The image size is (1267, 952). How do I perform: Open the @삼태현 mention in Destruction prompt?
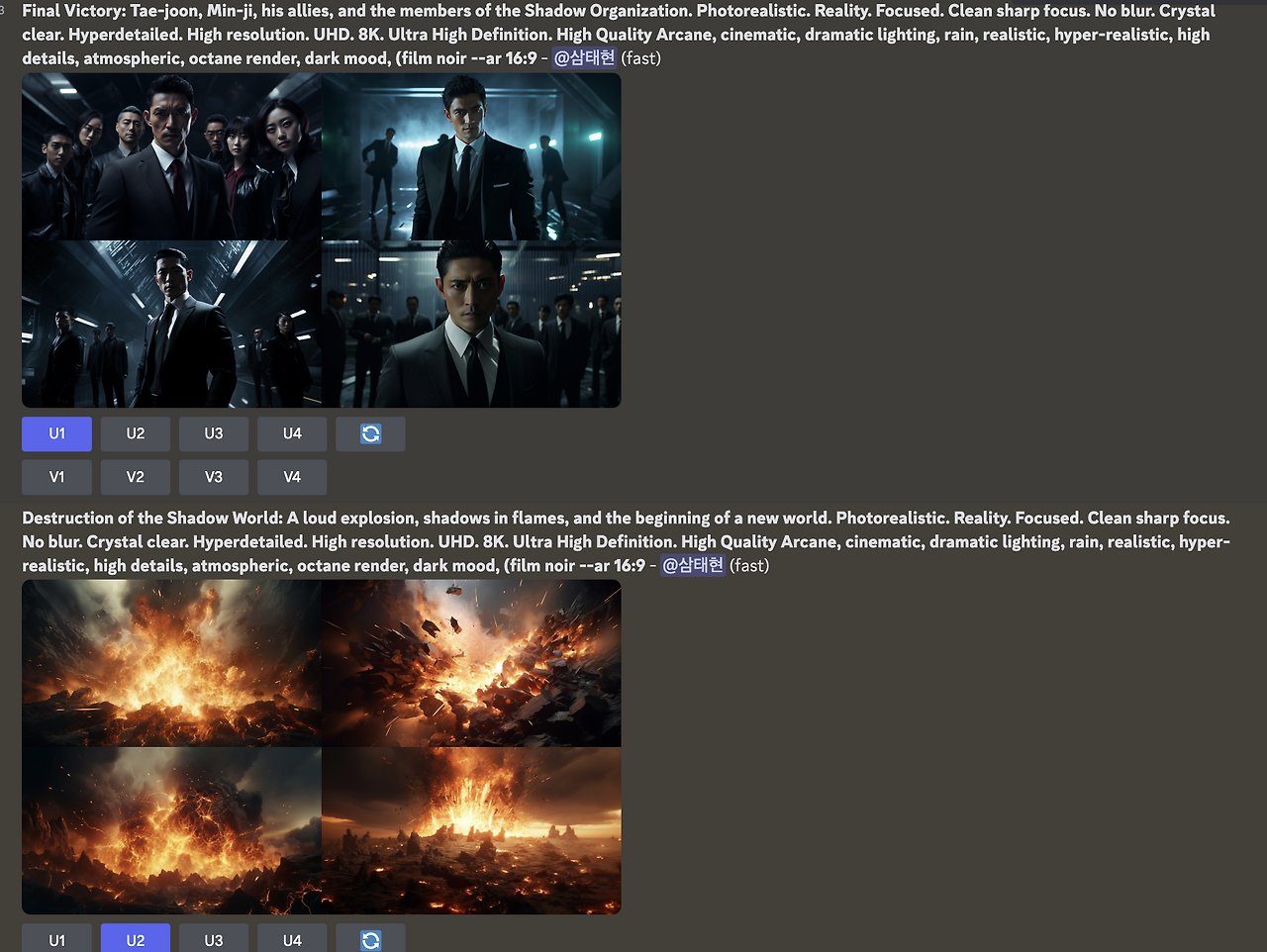tap(693, 565)
